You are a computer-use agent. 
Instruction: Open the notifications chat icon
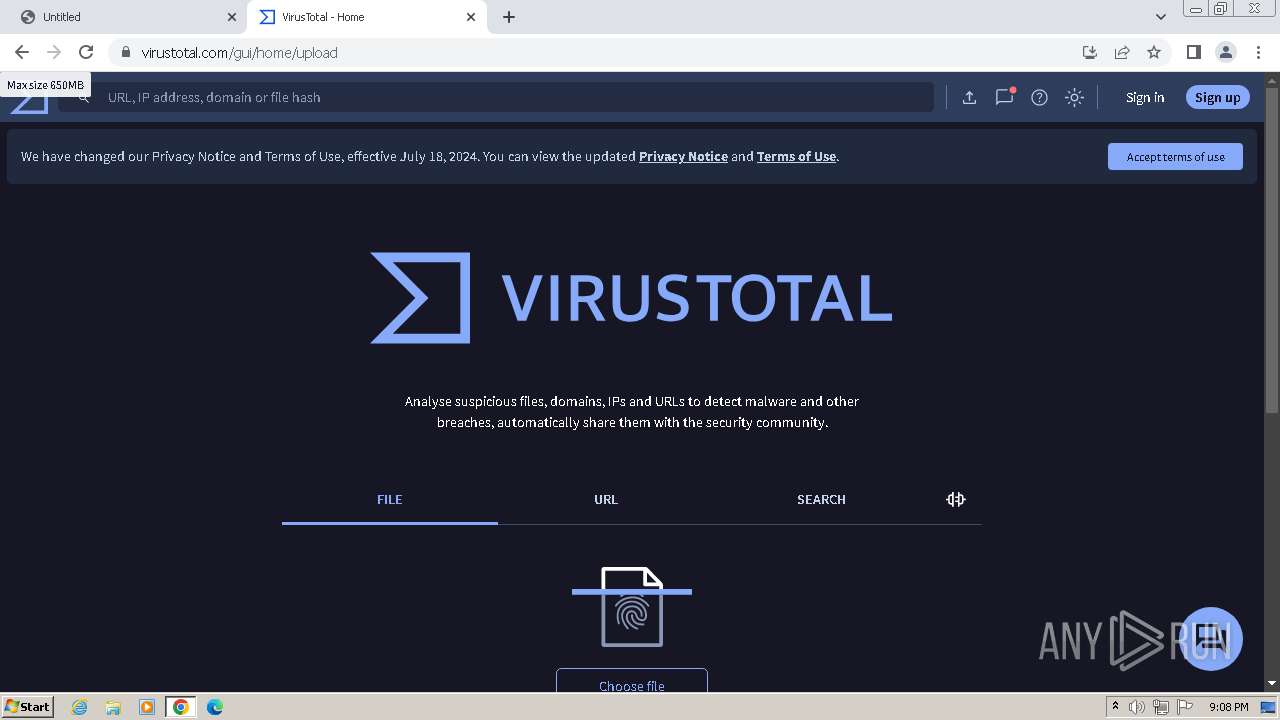tap(1004, 97)
